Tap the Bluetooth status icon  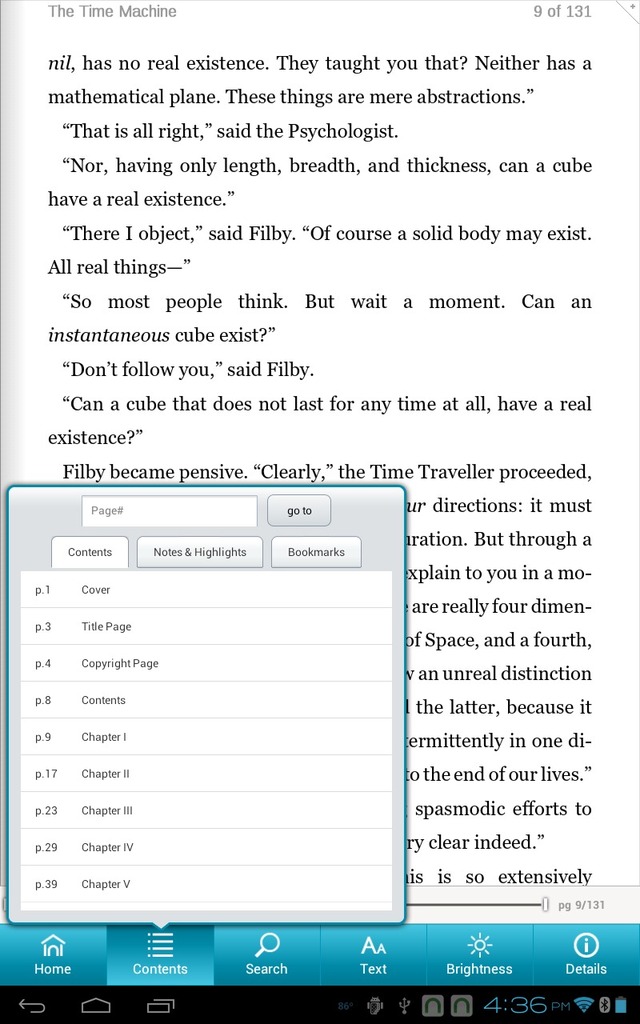pos(604,1006)
